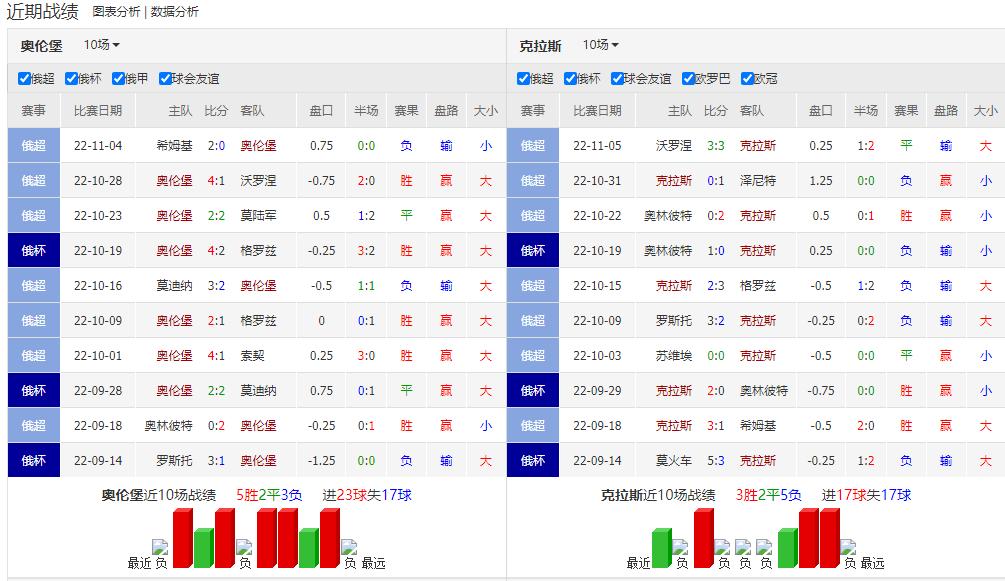Uncheck 俄甲 filter in 奥伦堡 panel
This screenshot has width=1005, height=581.
[x=118, y=79]
